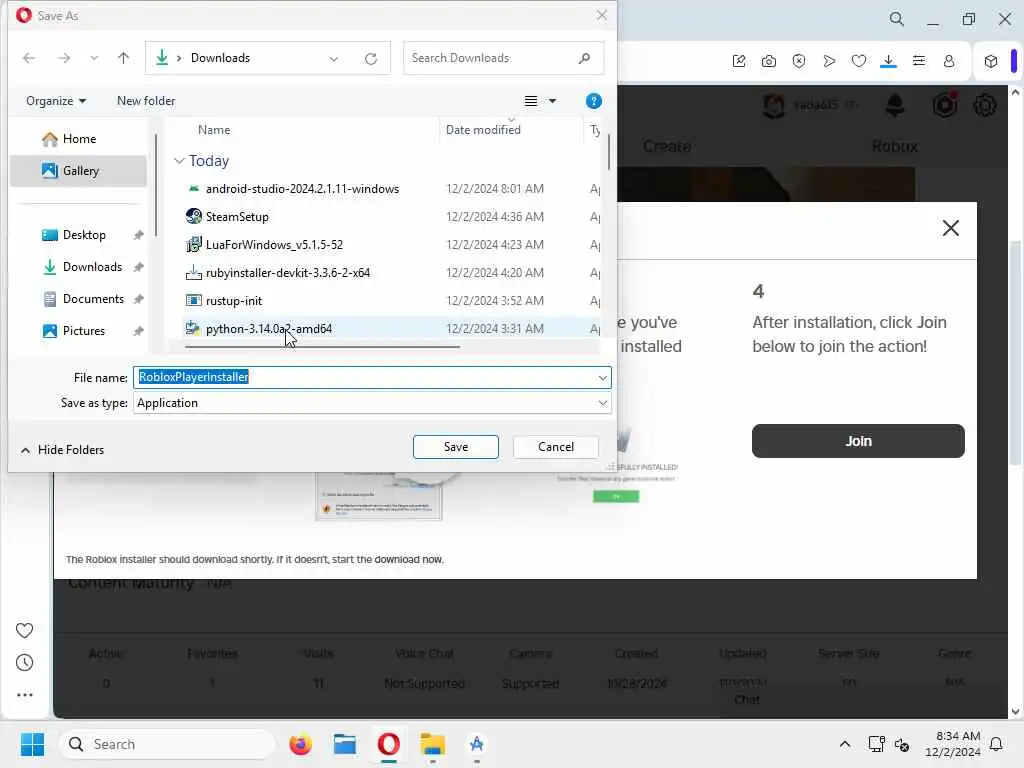
Task: Open Opera bookmarks heart toolbar icon
Action: (859, 61)
